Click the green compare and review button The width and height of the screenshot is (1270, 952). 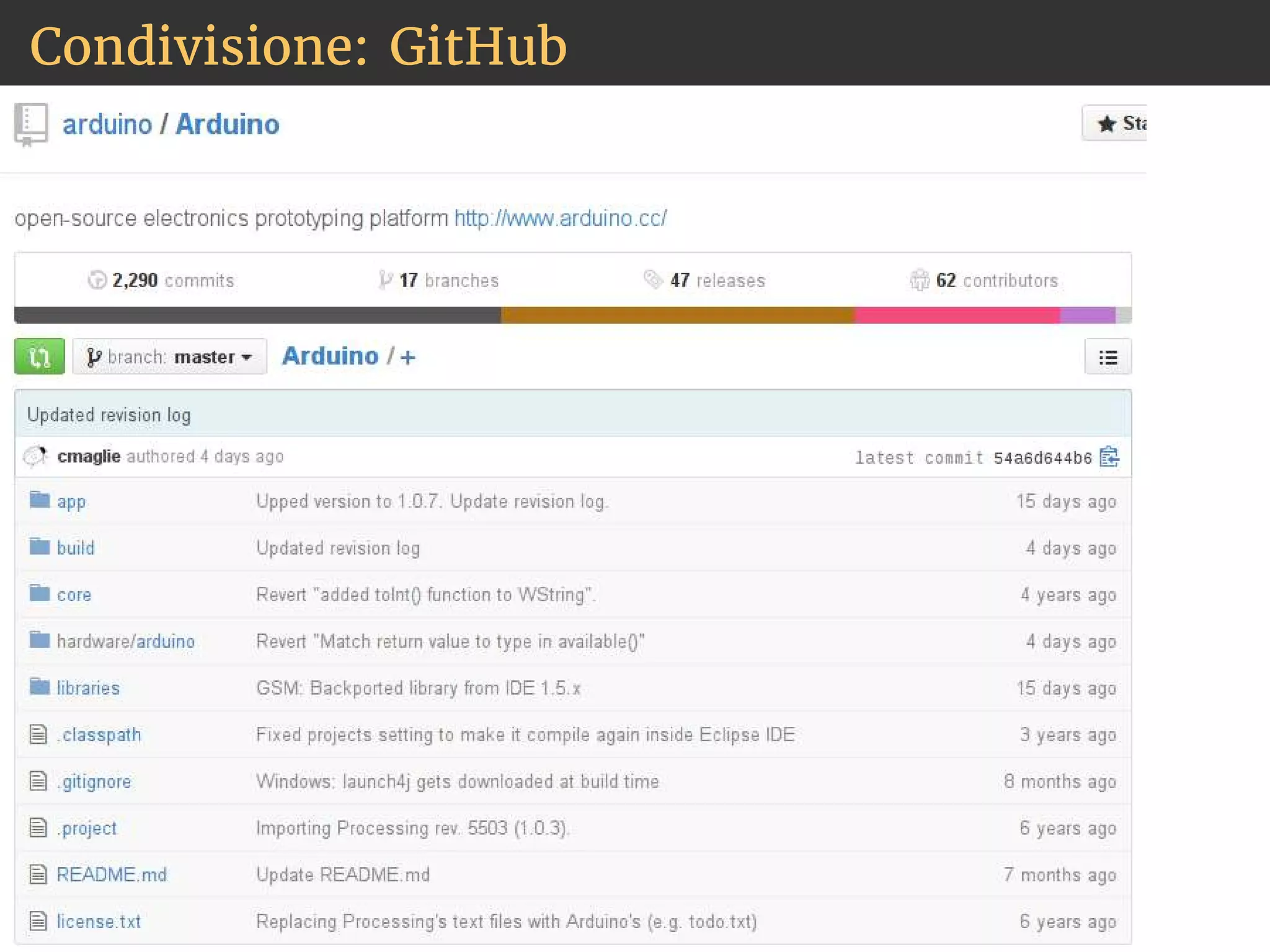[x=40, y=356]
